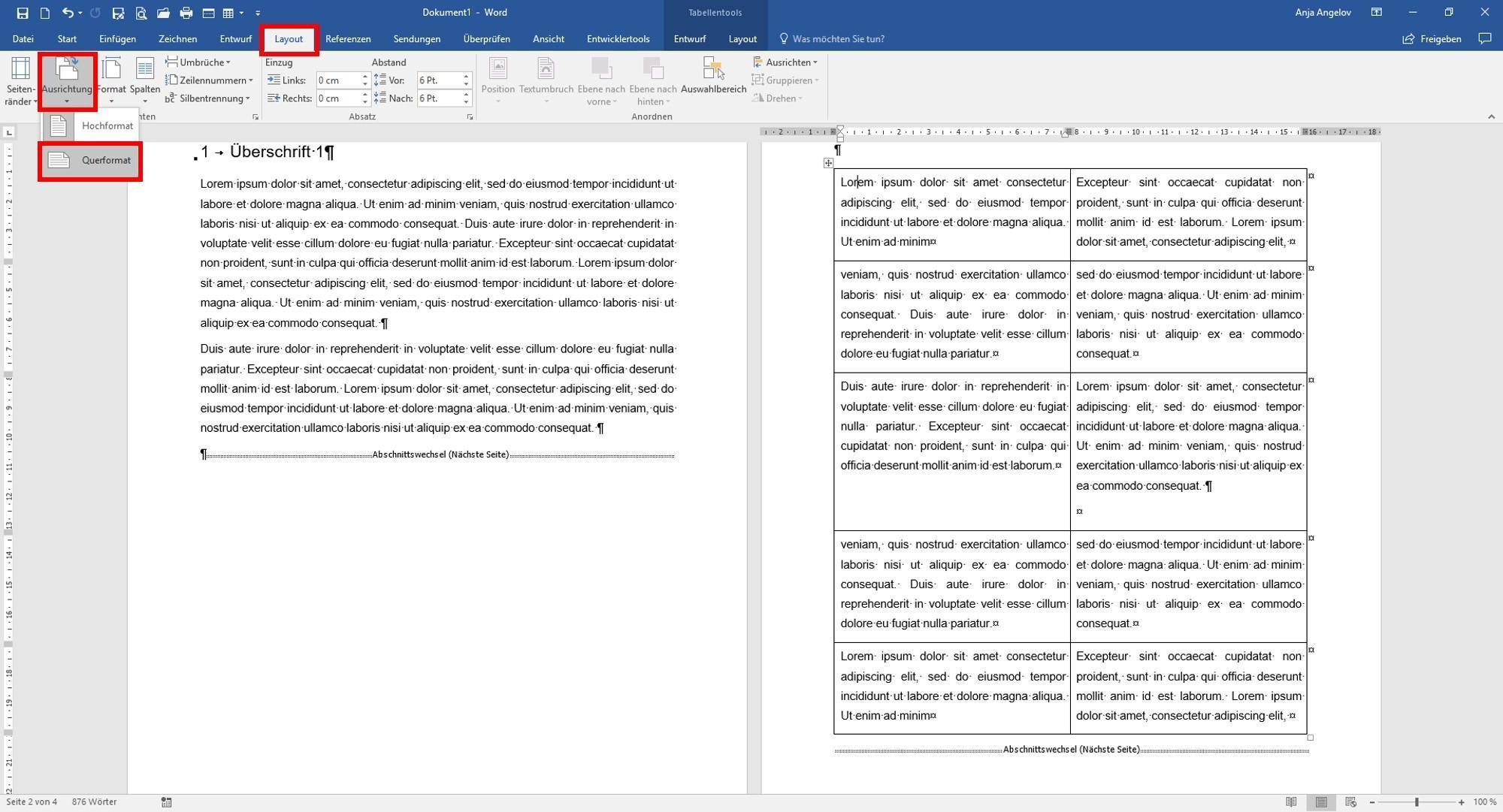Screen dimensions: 1503x812
Task: Click the Rückgängig arrow icon
Action: tap(66, 13)
